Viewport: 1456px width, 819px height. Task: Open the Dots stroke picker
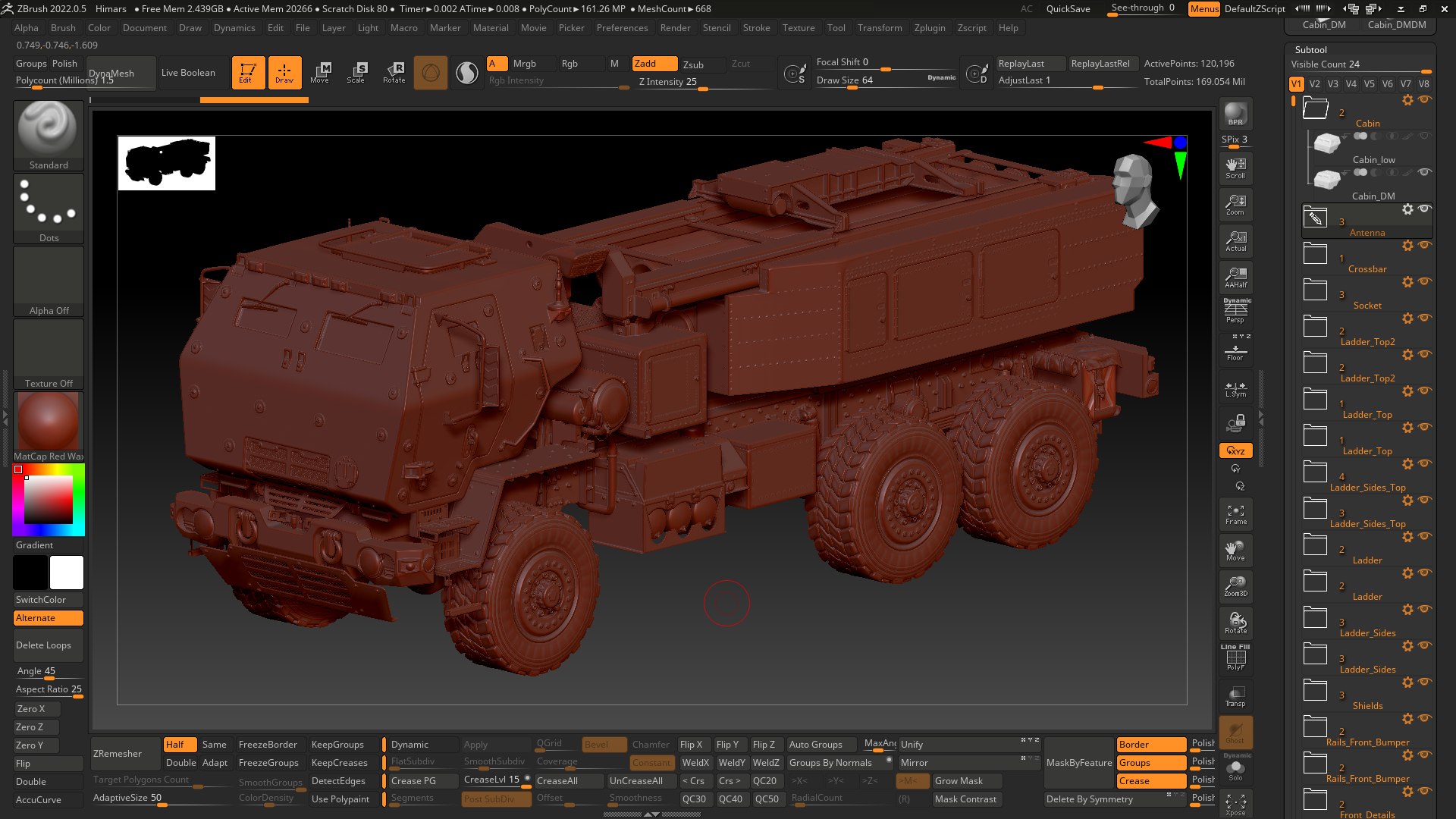[49, 209]
